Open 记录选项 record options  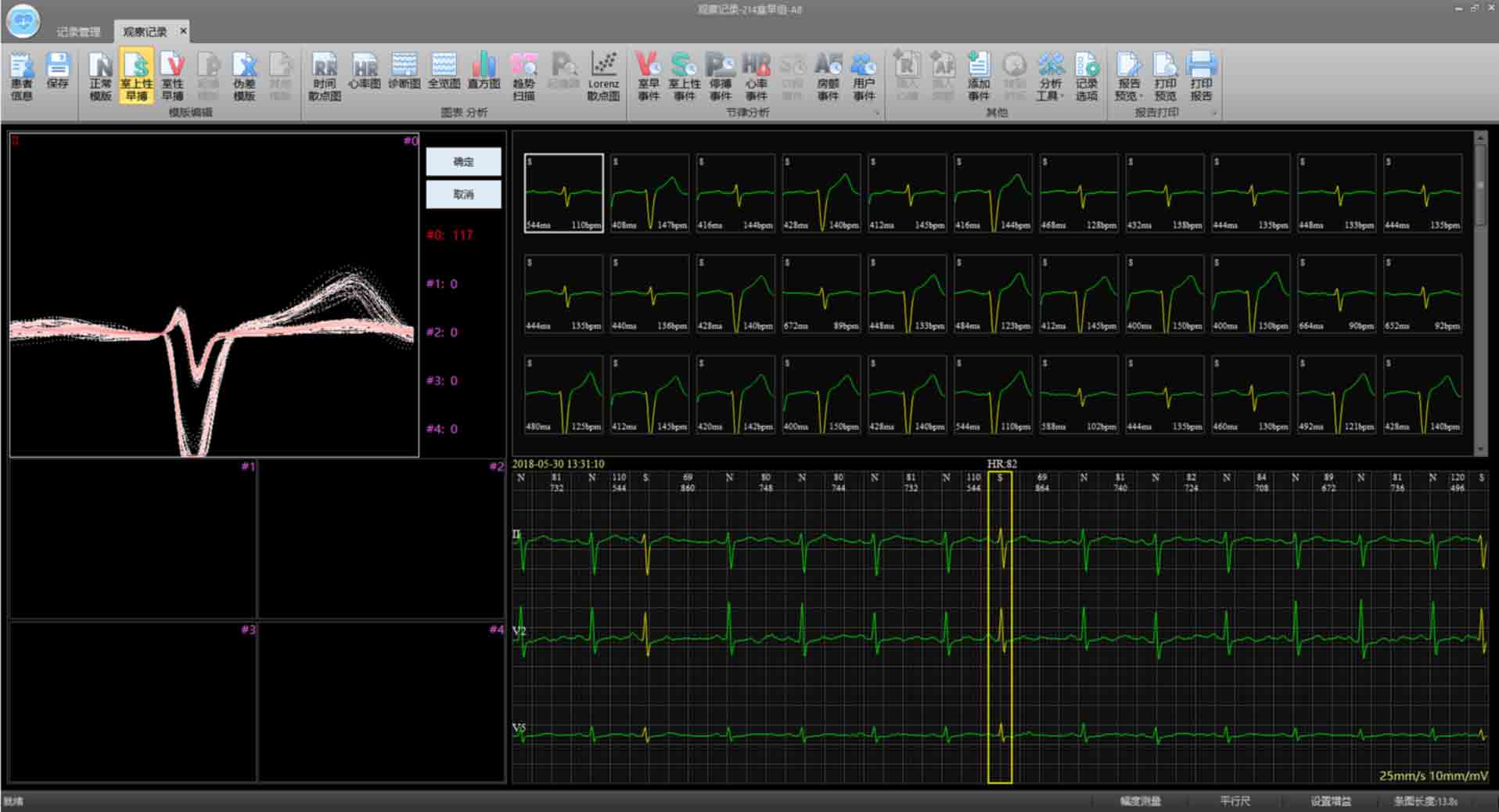(x=1087, y=77)
